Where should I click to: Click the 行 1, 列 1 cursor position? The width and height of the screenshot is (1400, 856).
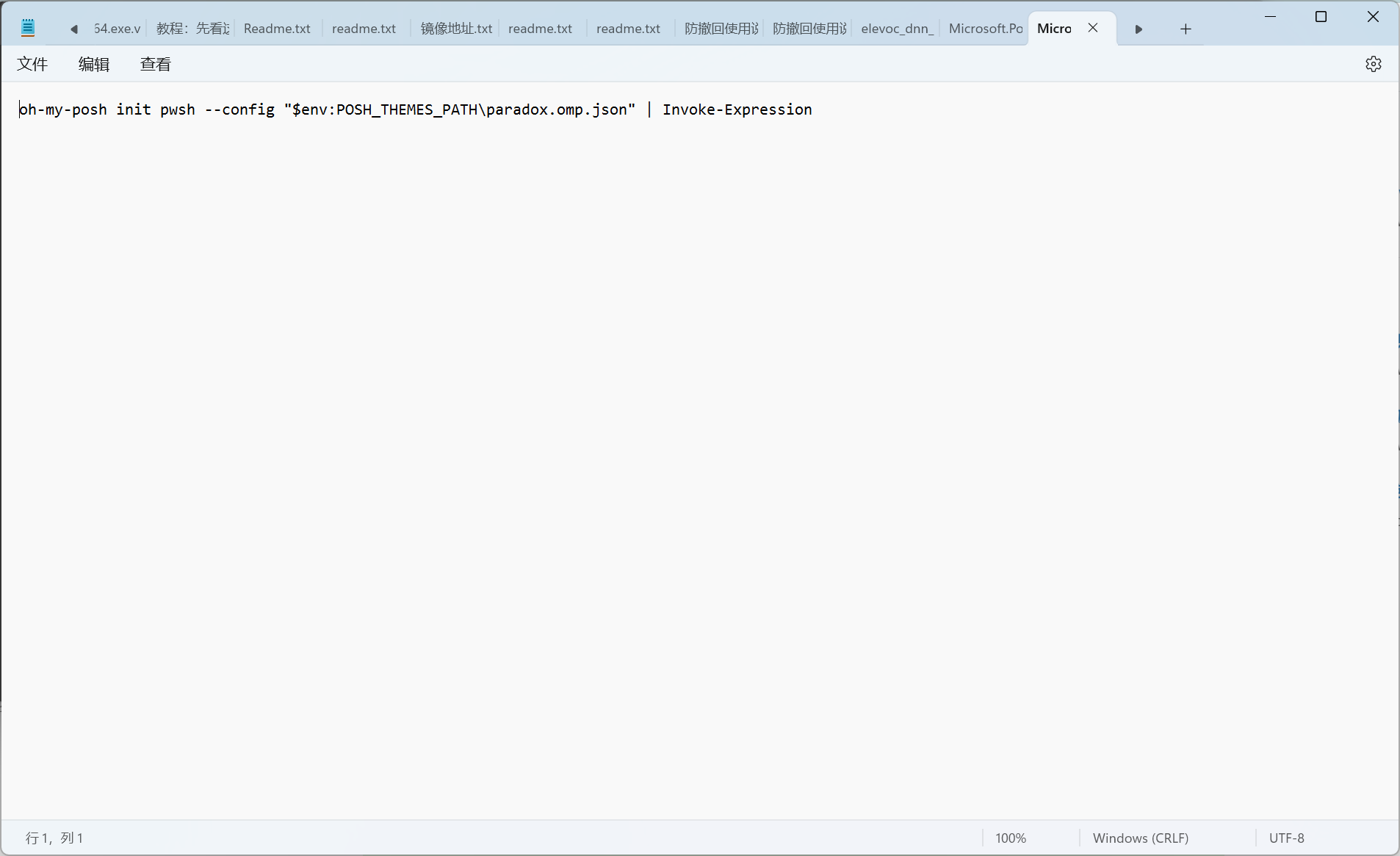[x=54, y=838]
